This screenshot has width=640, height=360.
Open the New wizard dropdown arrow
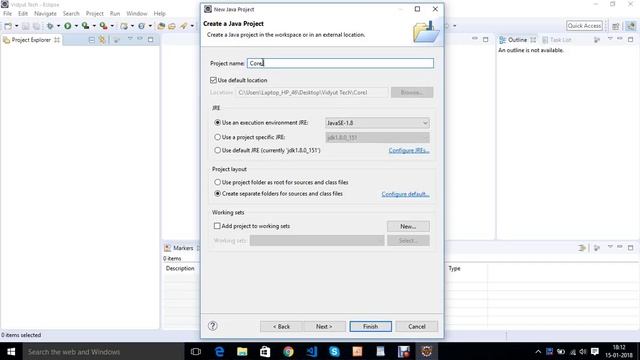(x=16, y=26)
